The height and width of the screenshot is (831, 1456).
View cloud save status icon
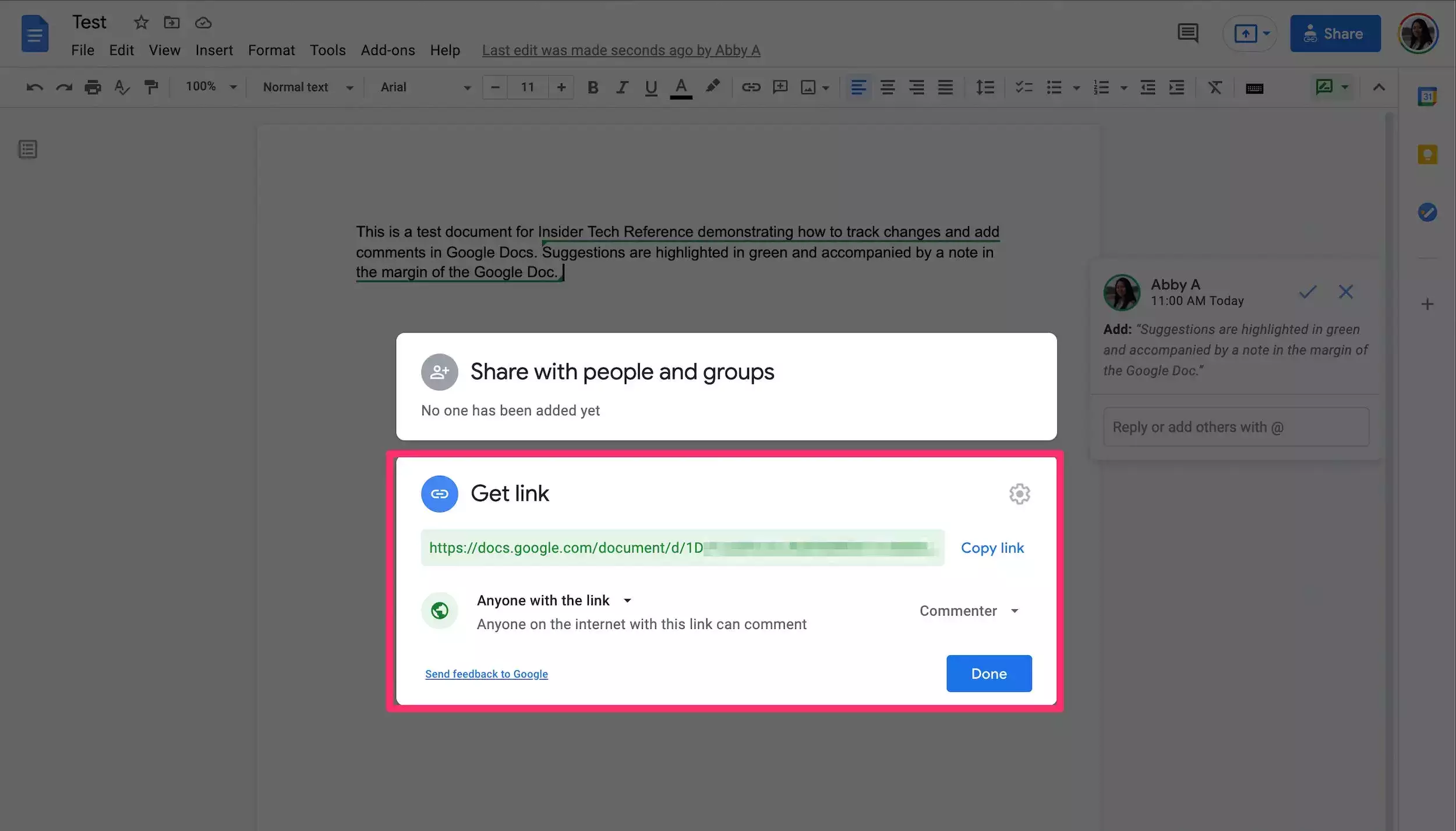[x=203, y=23]
